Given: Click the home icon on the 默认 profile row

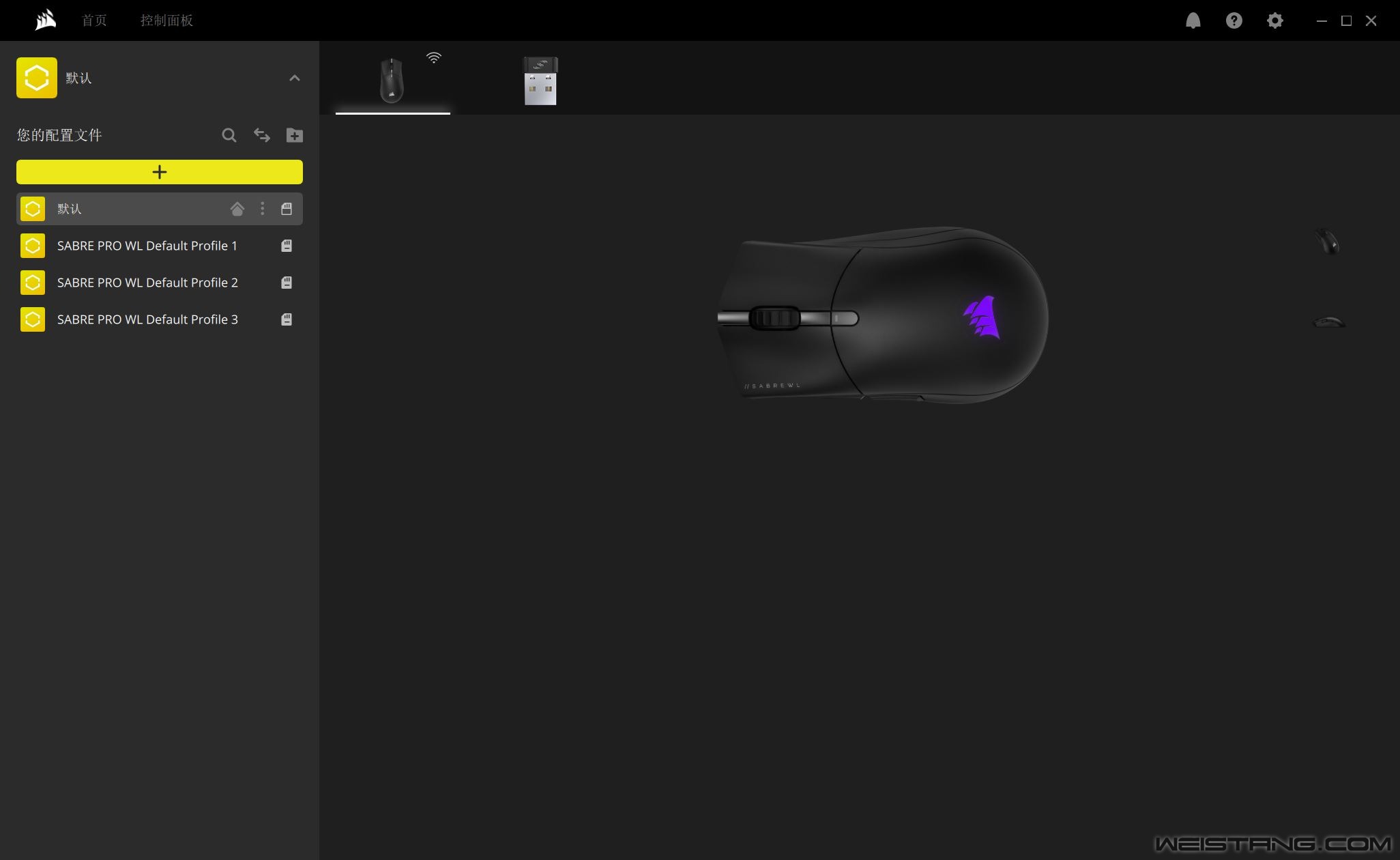Looking at the screenshot, I should coord(237,209).
